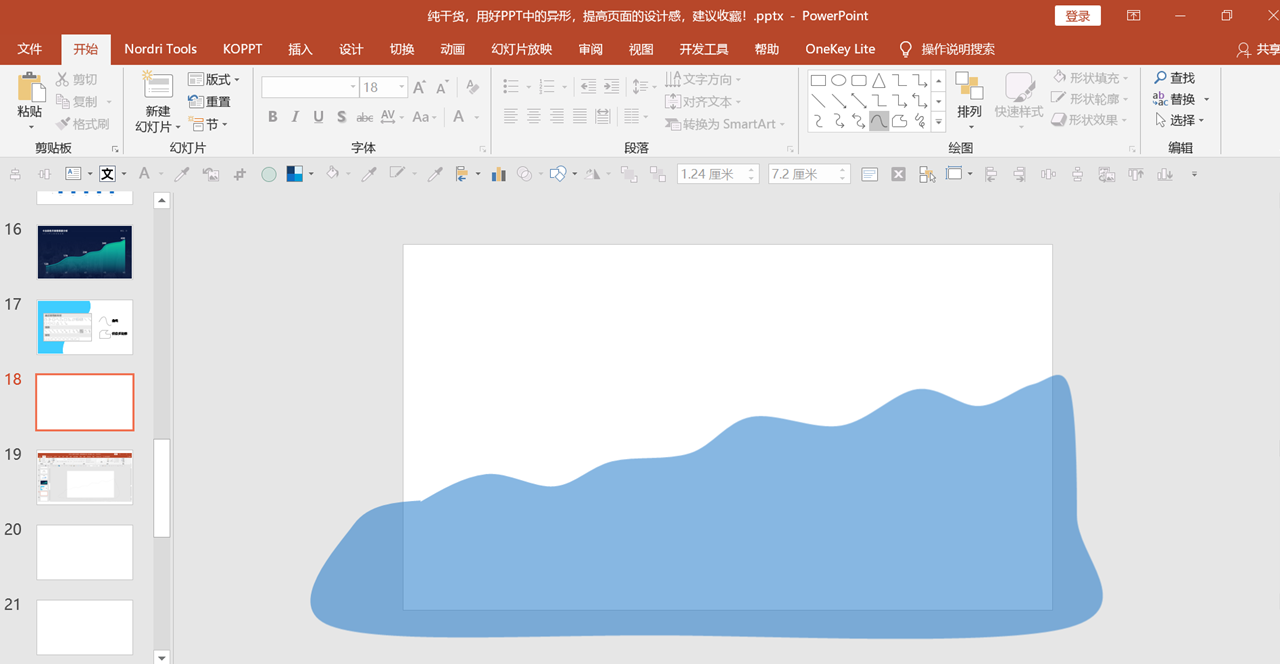Viewport: 1280px width, 664px height.
Task: Toggle Text Shadow formatting
Action: click(341, 117)
